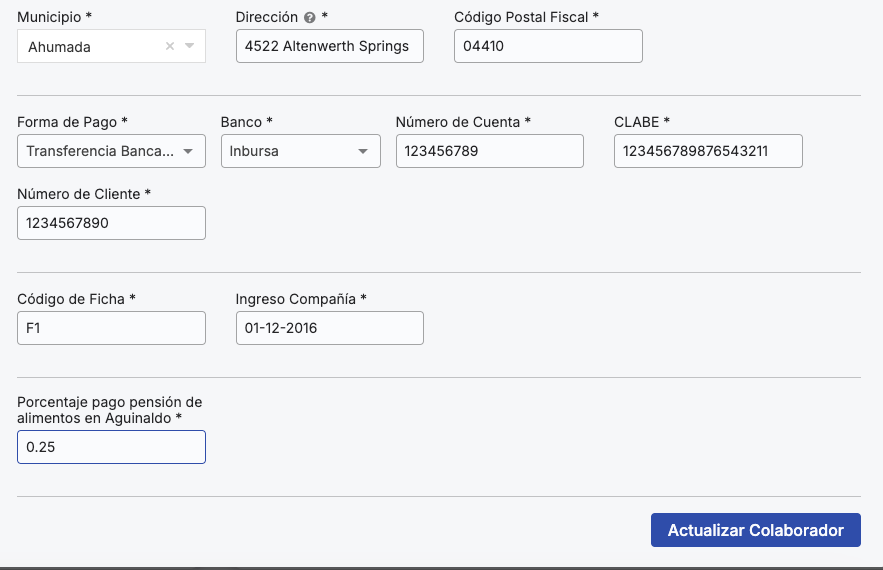This screenshot has width=883, height=570.
Task: Click the 'Forma de Pago' label text
Action: [x=67, y=122]
